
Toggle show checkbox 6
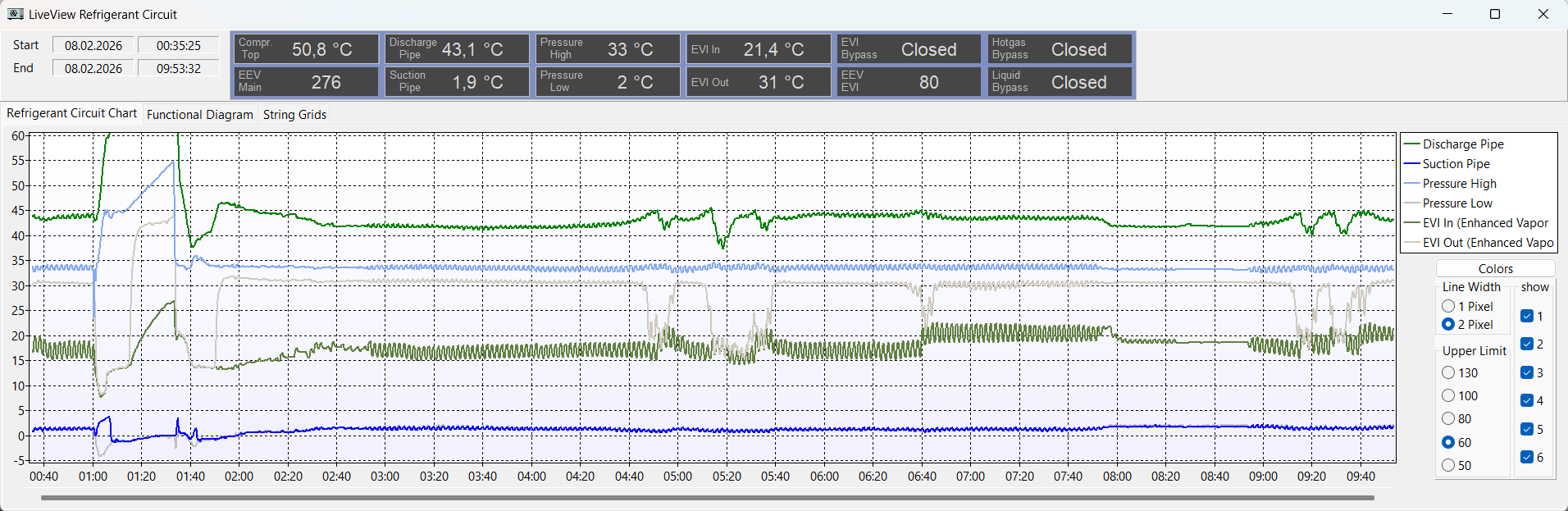[x=1526, y=458]
